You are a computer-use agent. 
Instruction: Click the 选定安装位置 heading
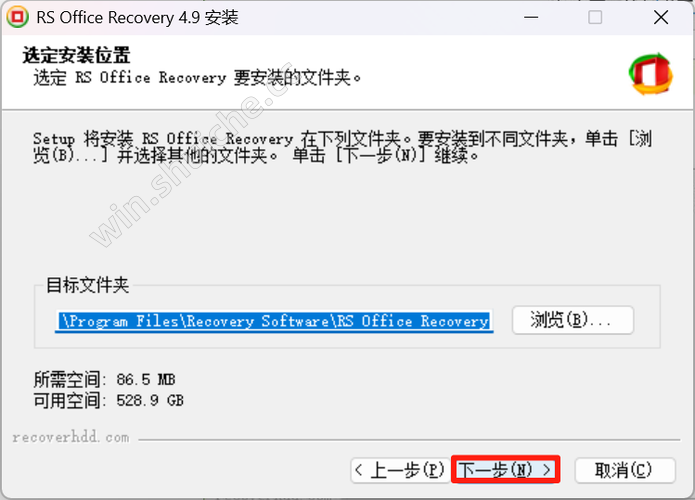[x=76, y=55]
